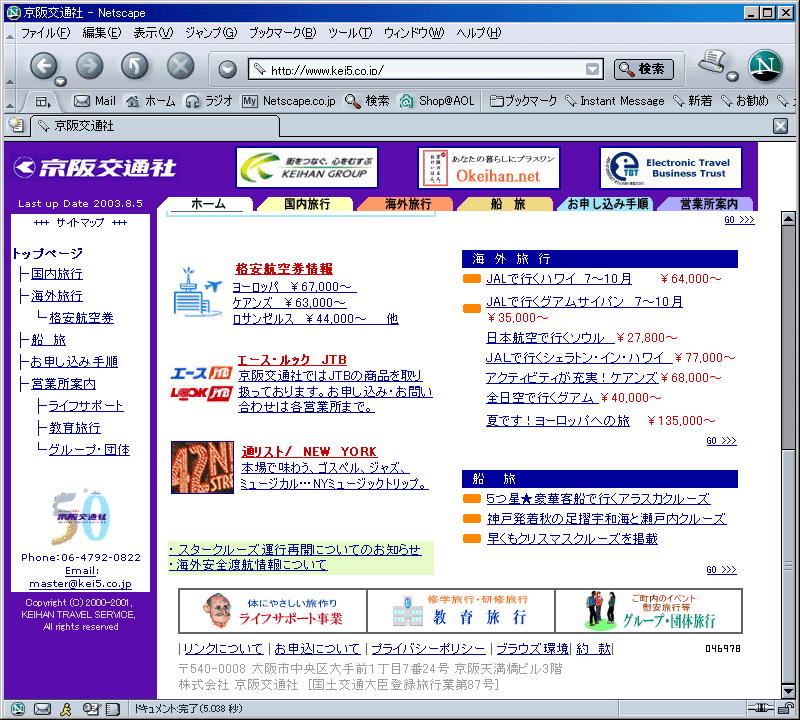The height and width of the screenshot is (720, 800).
Task: Open the Back button history dropdown arrow
Action: pos(61,82)
